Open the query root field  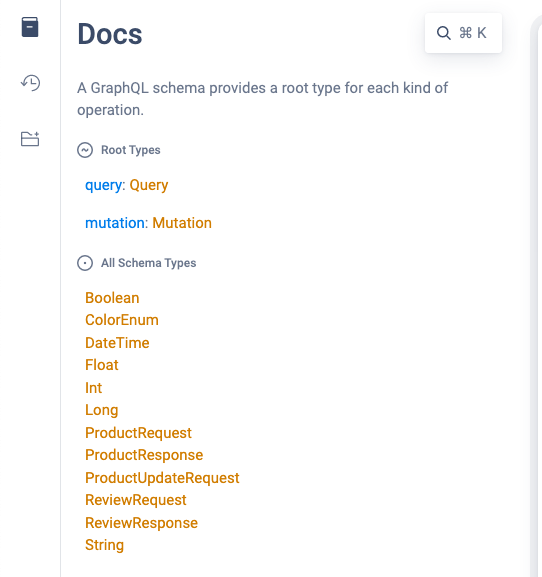pyautogui.click(x=103, y=185)
